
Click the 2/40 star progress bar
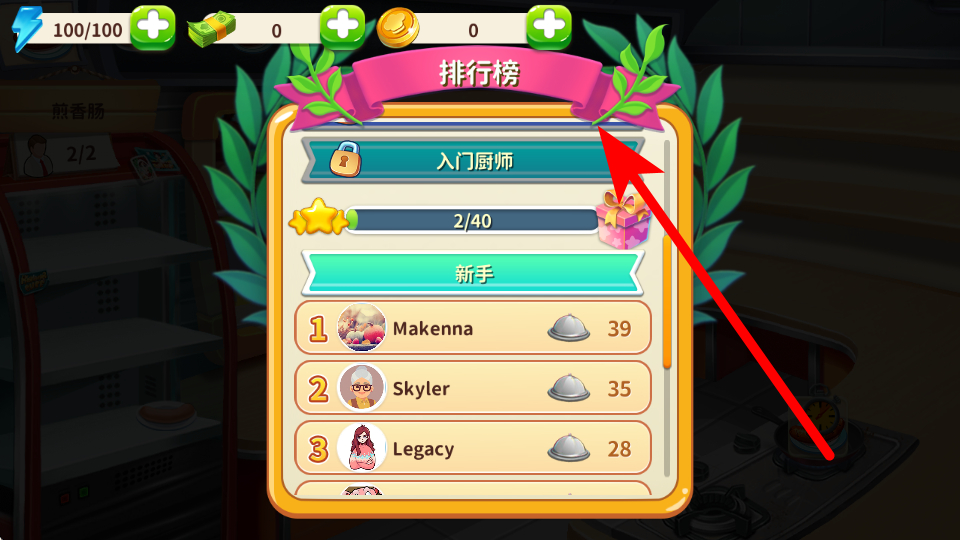[473, 220]
